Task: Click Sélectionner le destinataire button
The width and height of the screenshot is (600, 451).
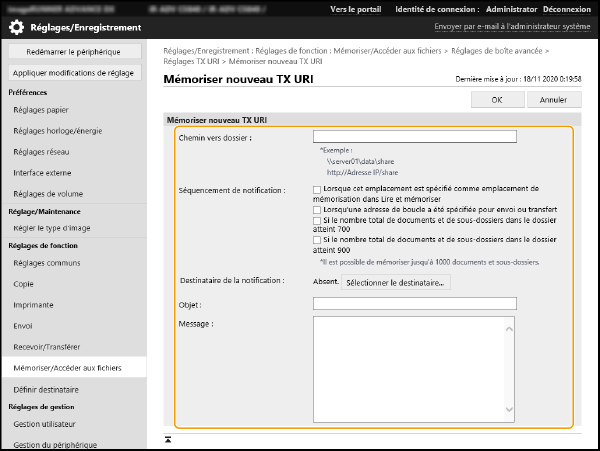Action: (x=396, y=283)
